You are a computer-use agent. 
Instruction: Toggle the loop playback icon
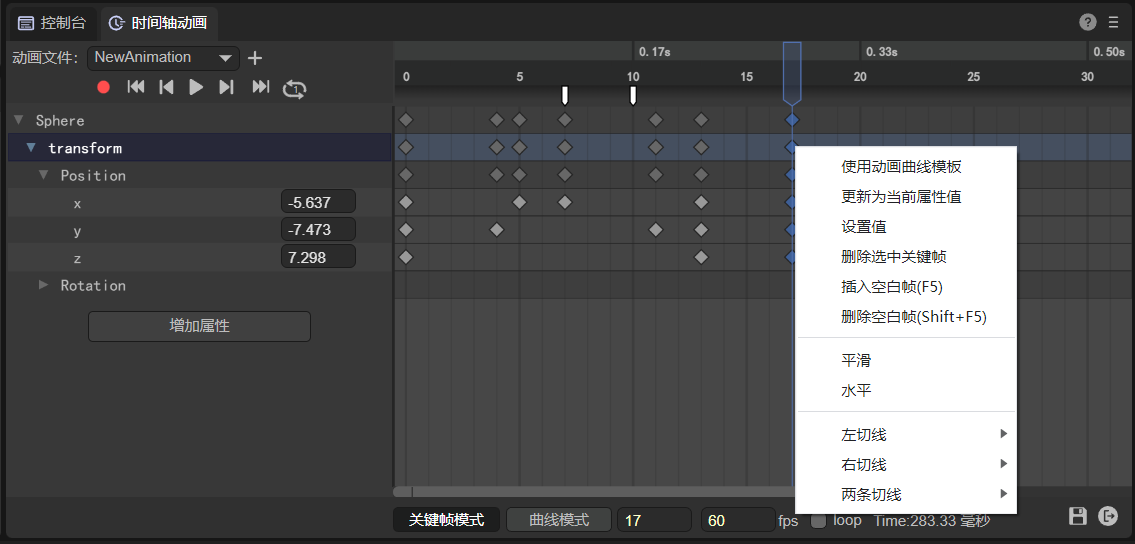pos(293,88)
